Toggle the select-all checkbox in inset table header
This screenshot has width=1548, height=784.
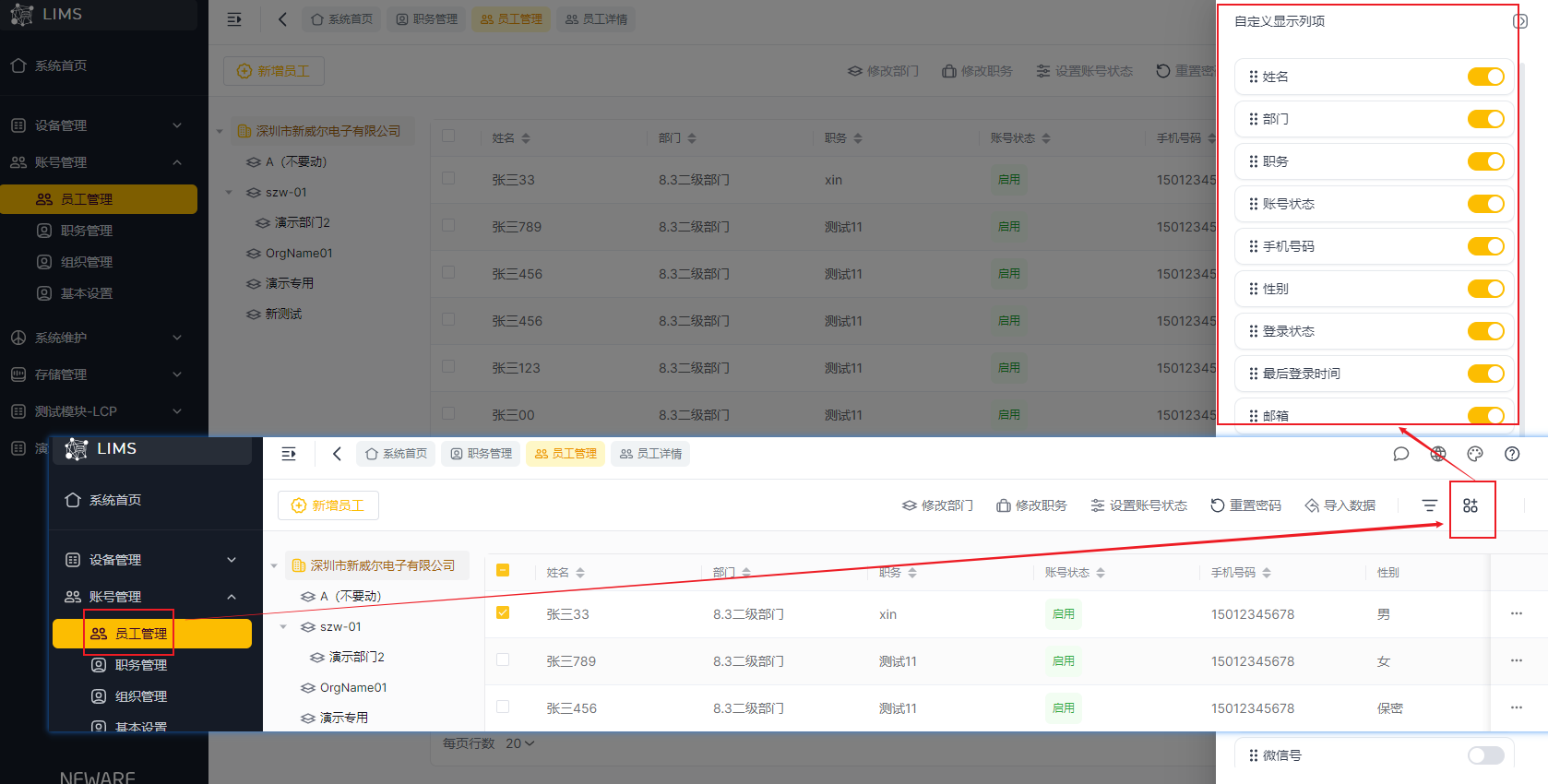tap(503, 570)
